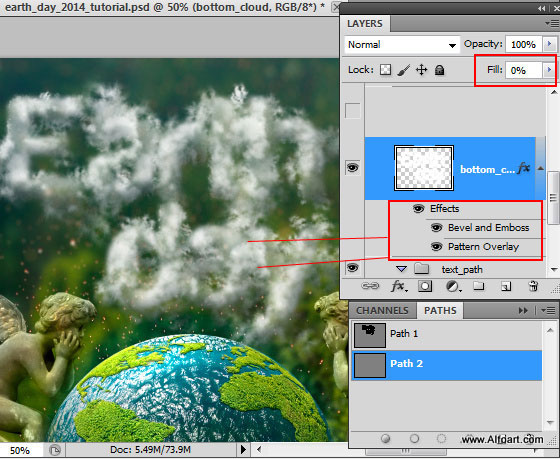560x459 pixels.
Task: Click the lock image pixels brush icon
Action: [404, 70]
